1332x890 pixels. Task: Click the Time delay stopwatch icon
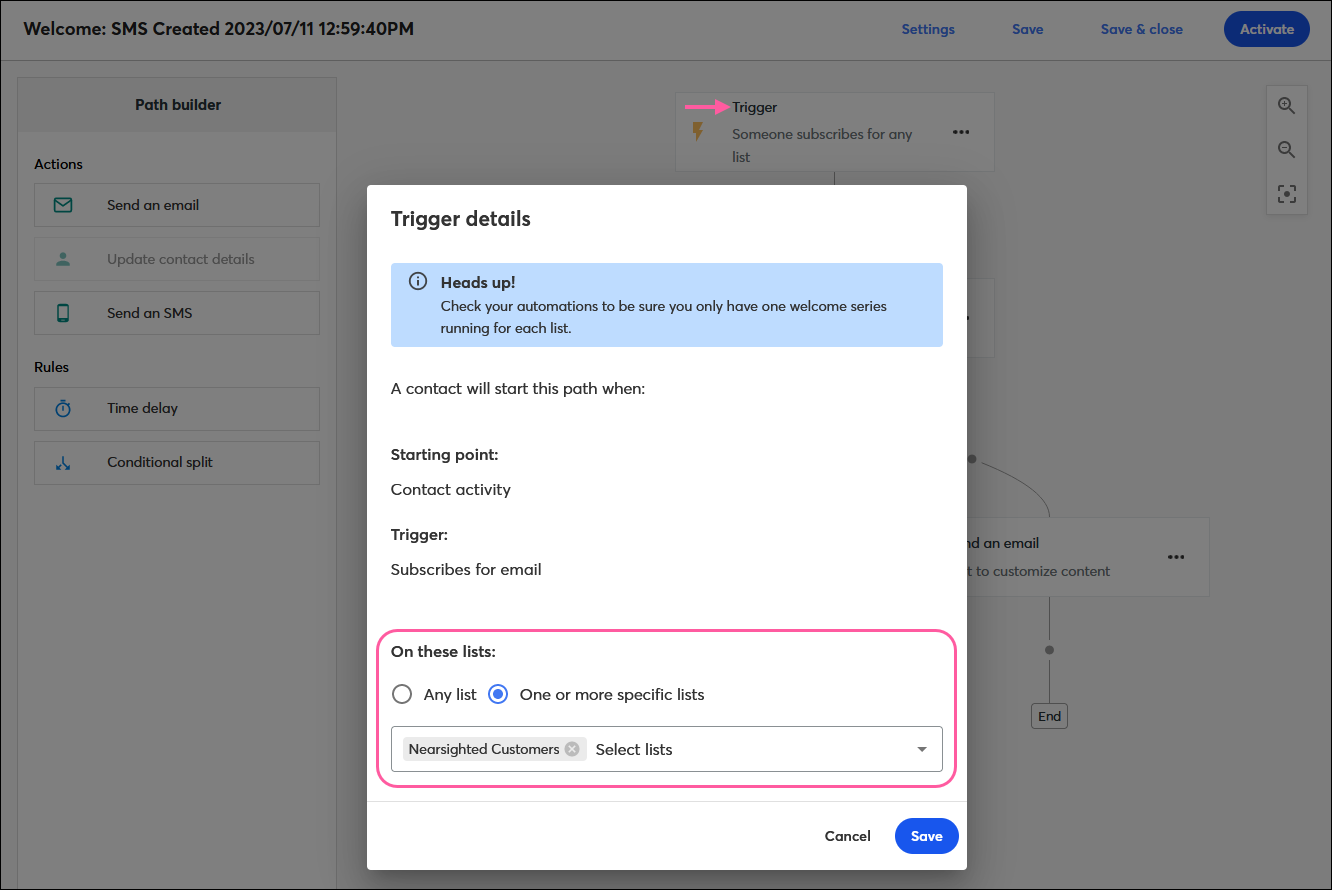tap(63, 408)
